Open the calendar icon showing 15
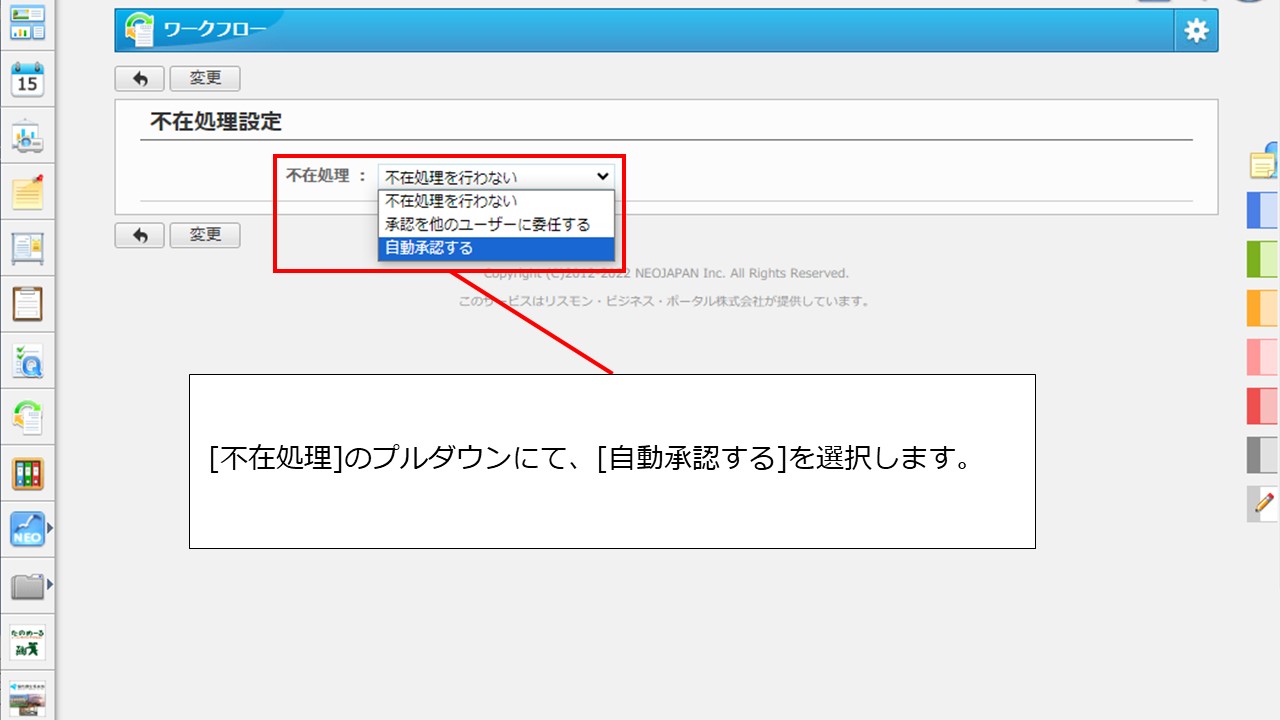Screen dimensions: 1280x720 coord(27,78)
